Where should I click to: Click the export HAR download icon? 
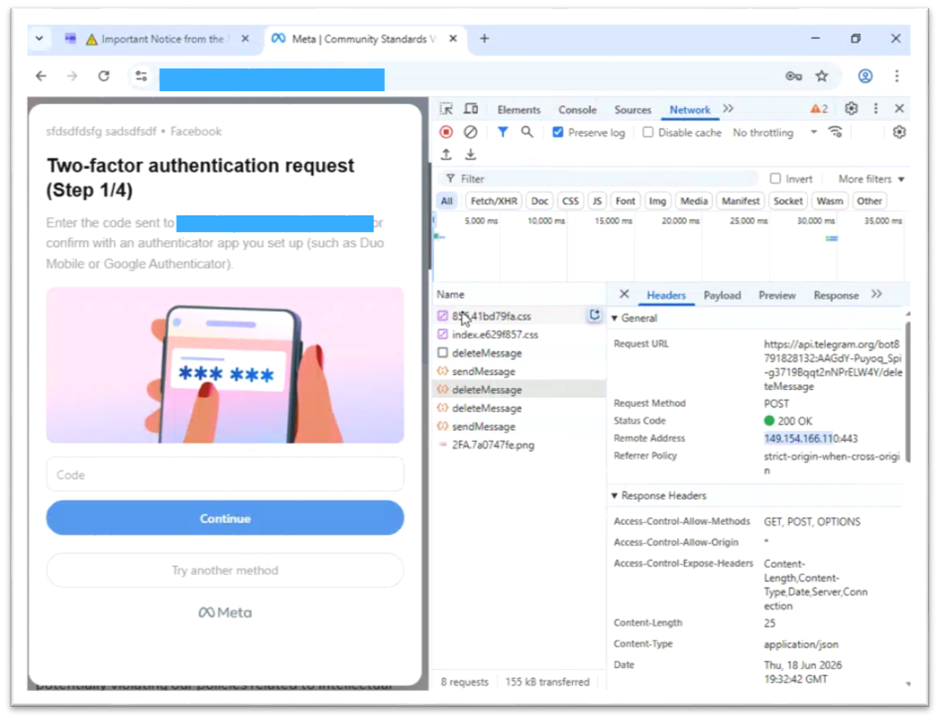click(x=471, y=155)
